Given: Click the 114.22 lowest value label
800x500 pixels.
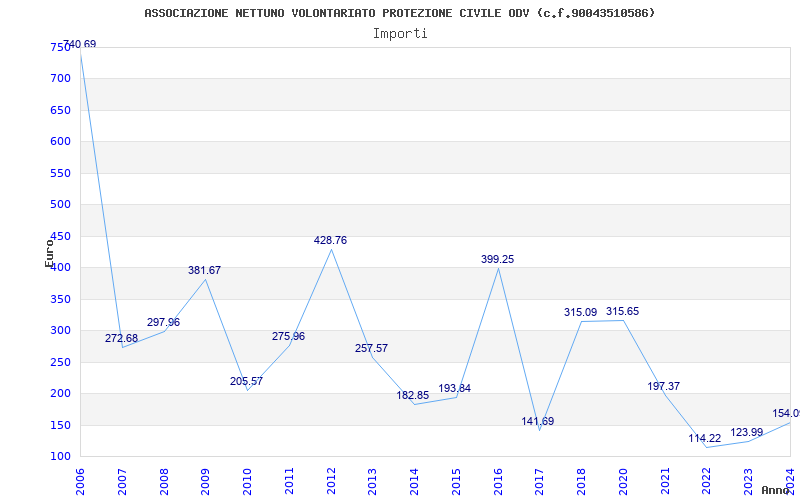Looking at the screenshot, I should (x=704, y=439).
